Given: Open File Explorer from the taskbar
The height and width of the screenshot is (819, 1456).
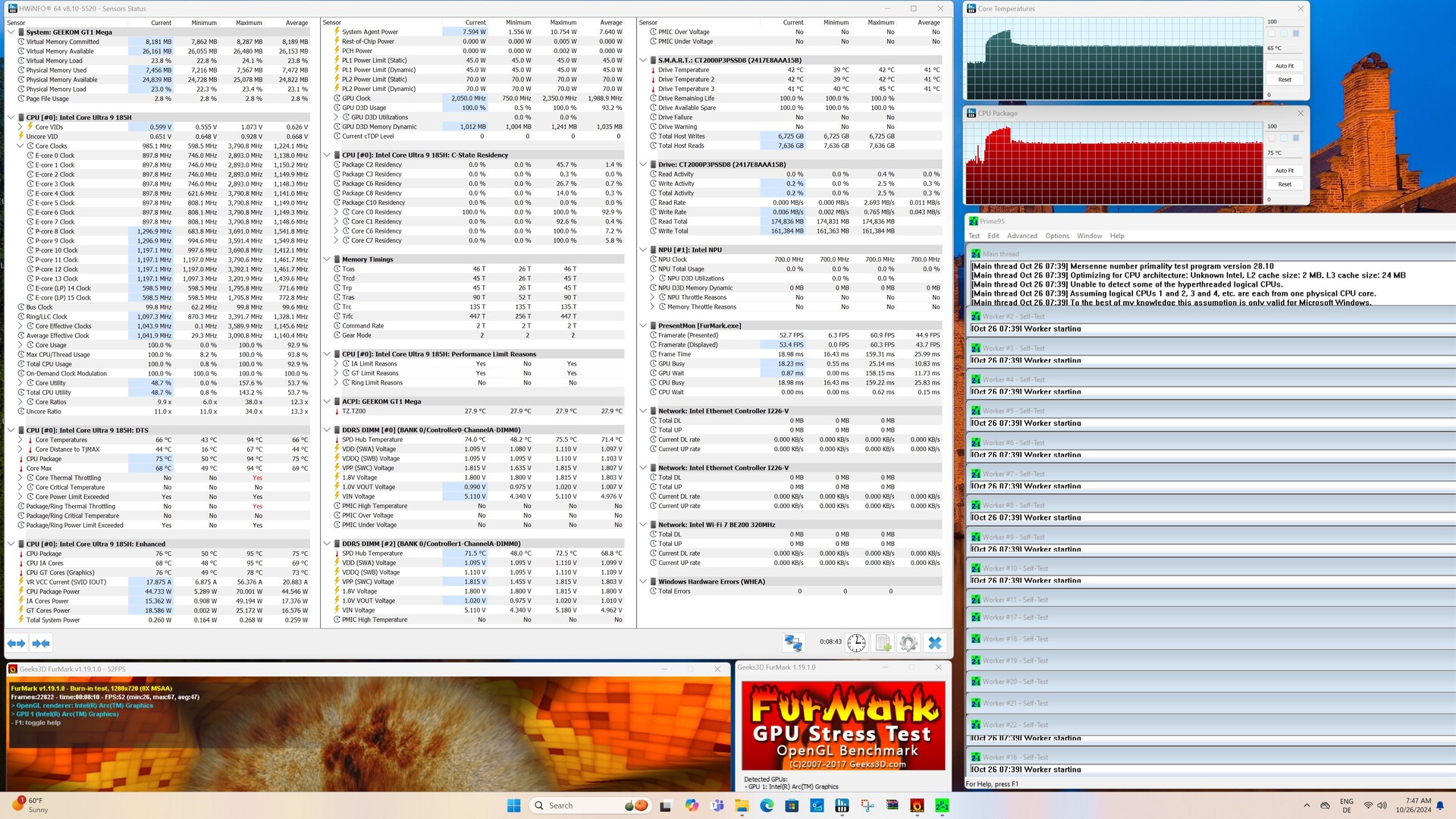Looking at the screenshot, I should click(742, 805).
